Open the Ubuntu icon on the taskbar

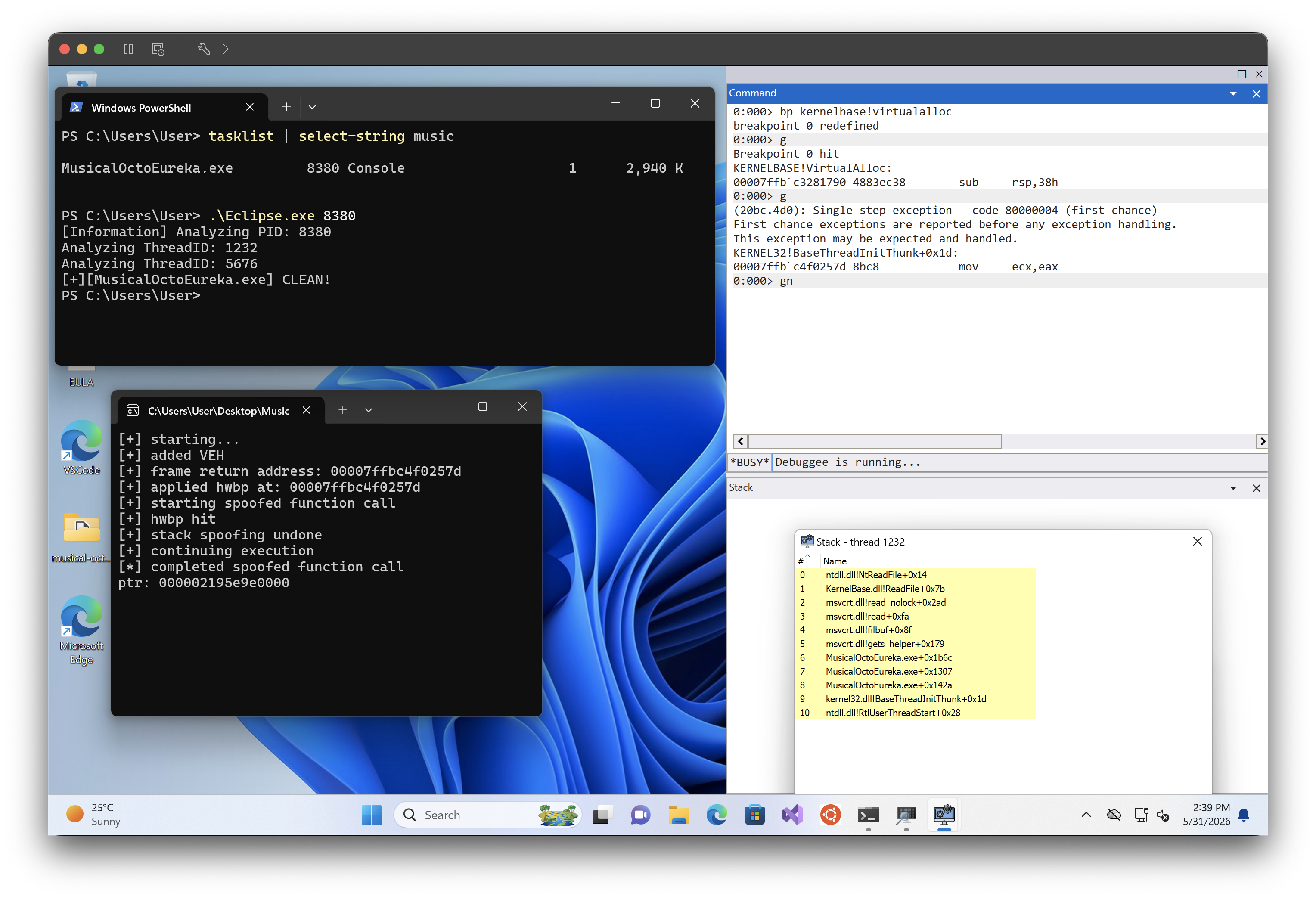click(x=830, y=815)
